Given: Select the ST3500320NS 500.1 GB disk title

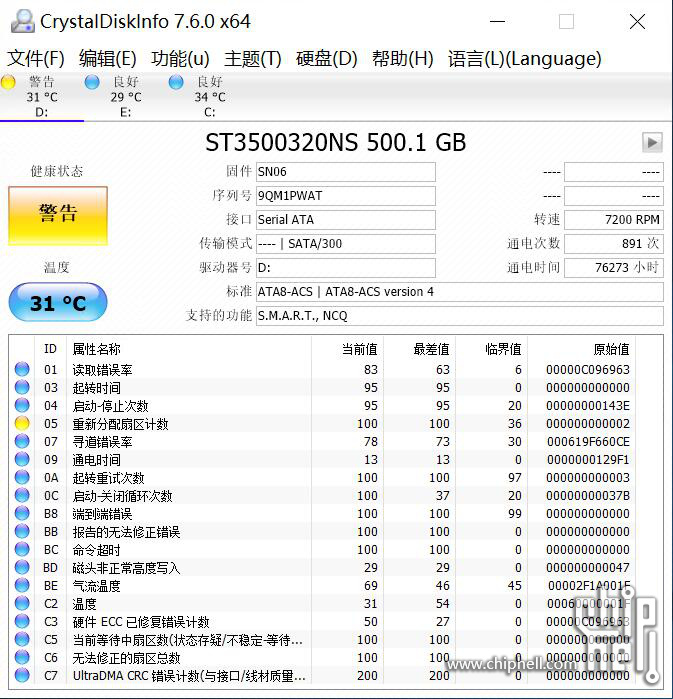Looking at the screenshot, I should pos(336,143).
